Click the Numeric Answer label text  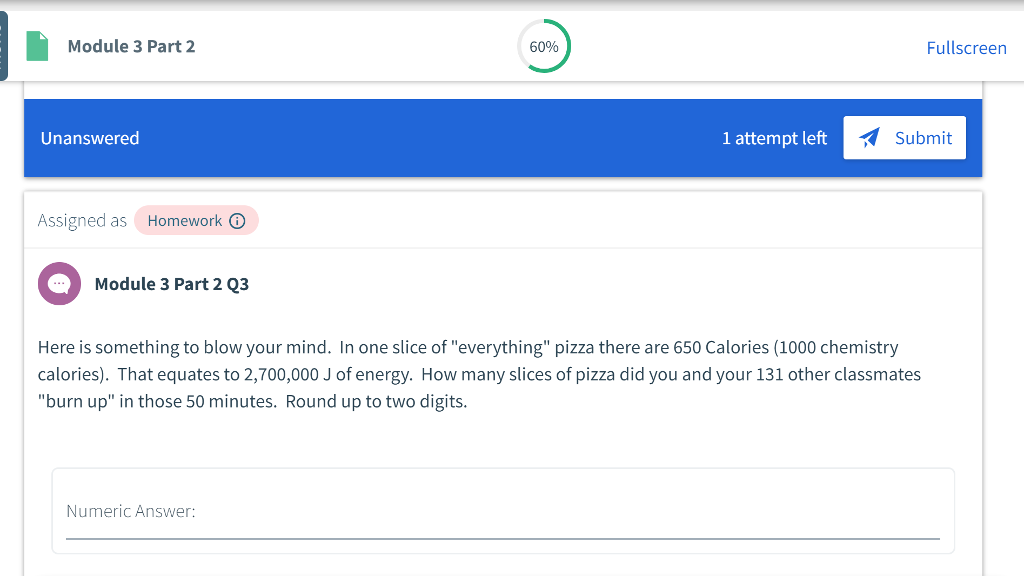point(131,511)
